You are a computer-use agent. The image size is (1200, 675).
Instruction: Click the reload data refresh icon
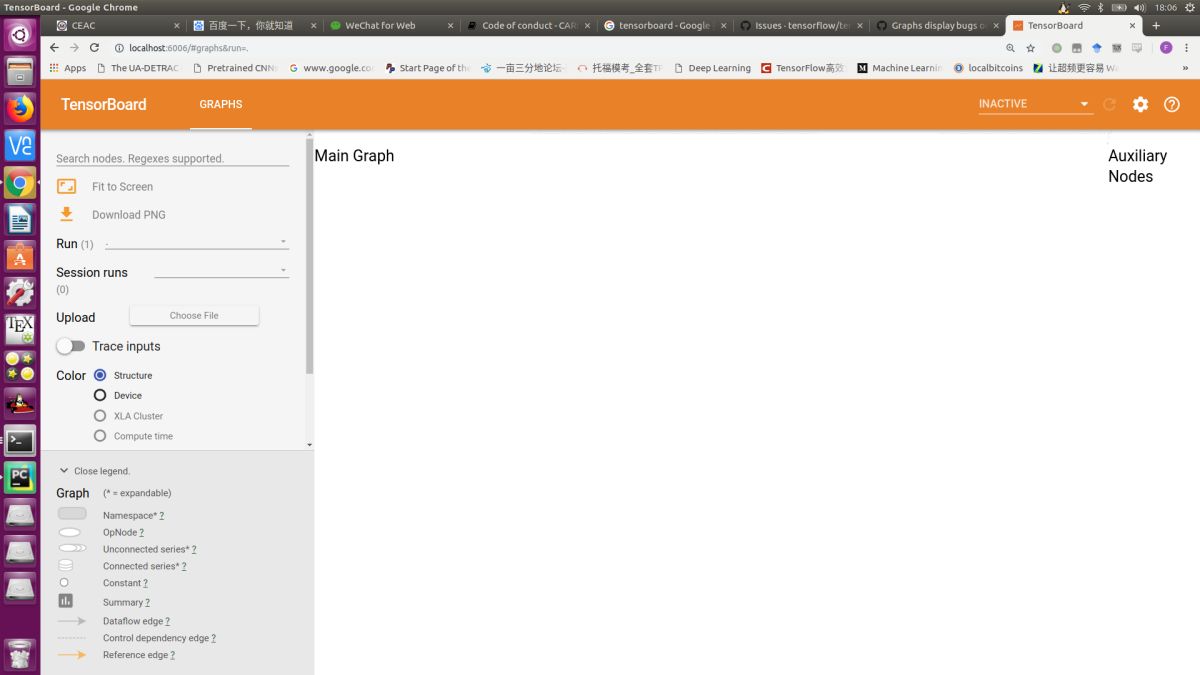pos(1109,104)
